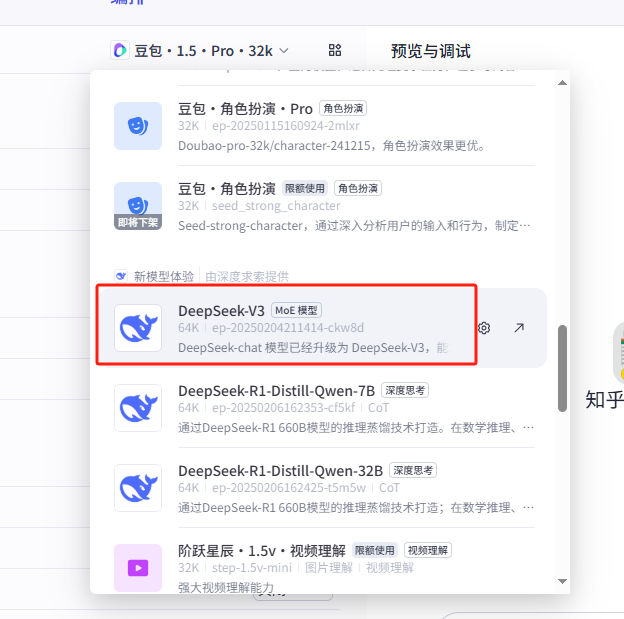Viewport: 624px width, 619px height.
Task: Click the DeepSeek-R1-Distill-Qwen-32B whale logo
Action: pyautogui.click(x=138, y=488)
